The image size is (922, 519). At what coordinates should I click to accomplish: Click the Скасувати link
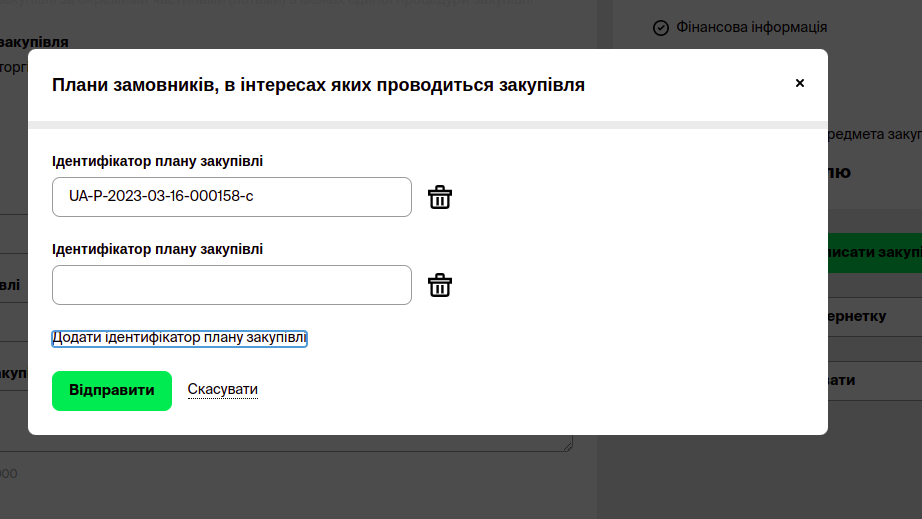pyautogui.click(x=222, y=390)
